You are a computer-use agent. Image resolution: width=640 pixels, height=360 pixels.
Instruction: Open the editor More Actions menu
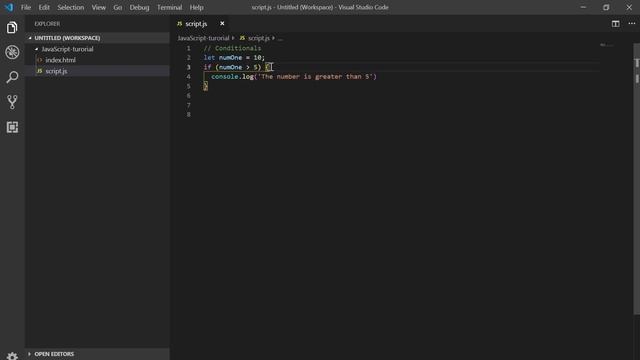631,24
